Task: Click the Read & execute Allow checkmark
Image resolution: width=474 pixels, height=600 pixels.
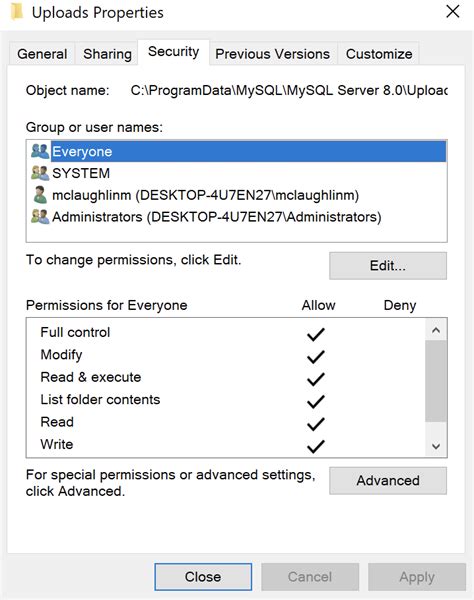Action: coord(316,379)
